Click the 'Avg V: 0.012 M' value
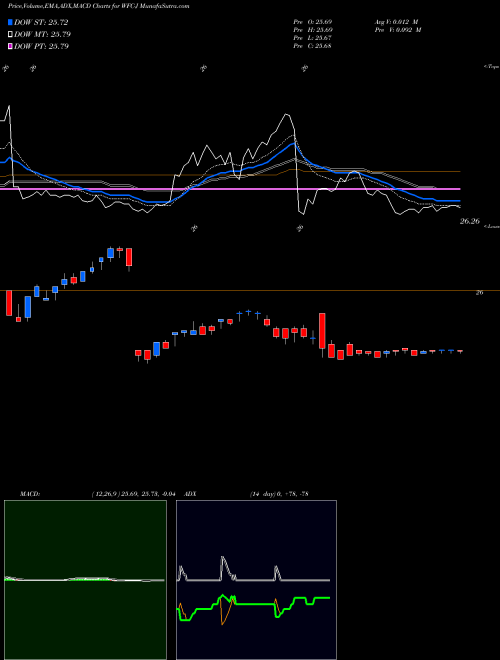The width and height of the screenshot is (500, 660). (397, 22)
